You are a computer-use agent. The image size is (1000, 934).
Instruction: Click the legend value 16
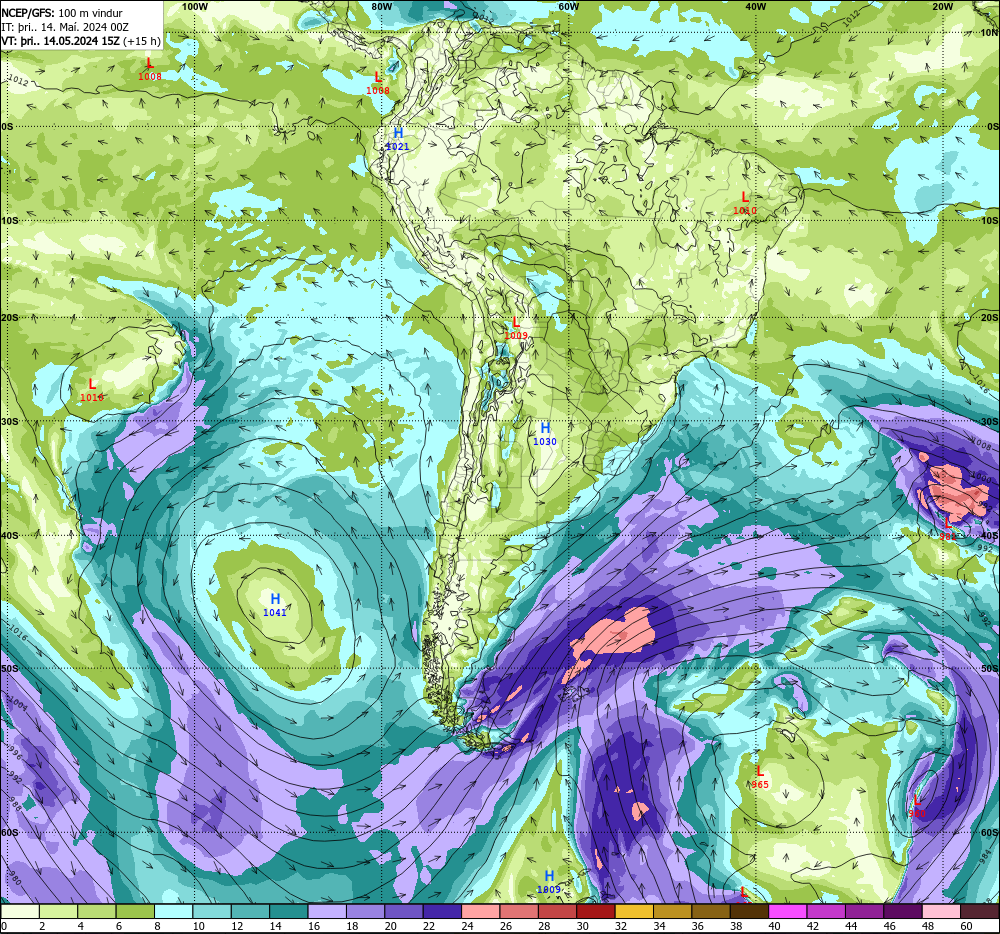pyautogui.click(x=314, y=926)
